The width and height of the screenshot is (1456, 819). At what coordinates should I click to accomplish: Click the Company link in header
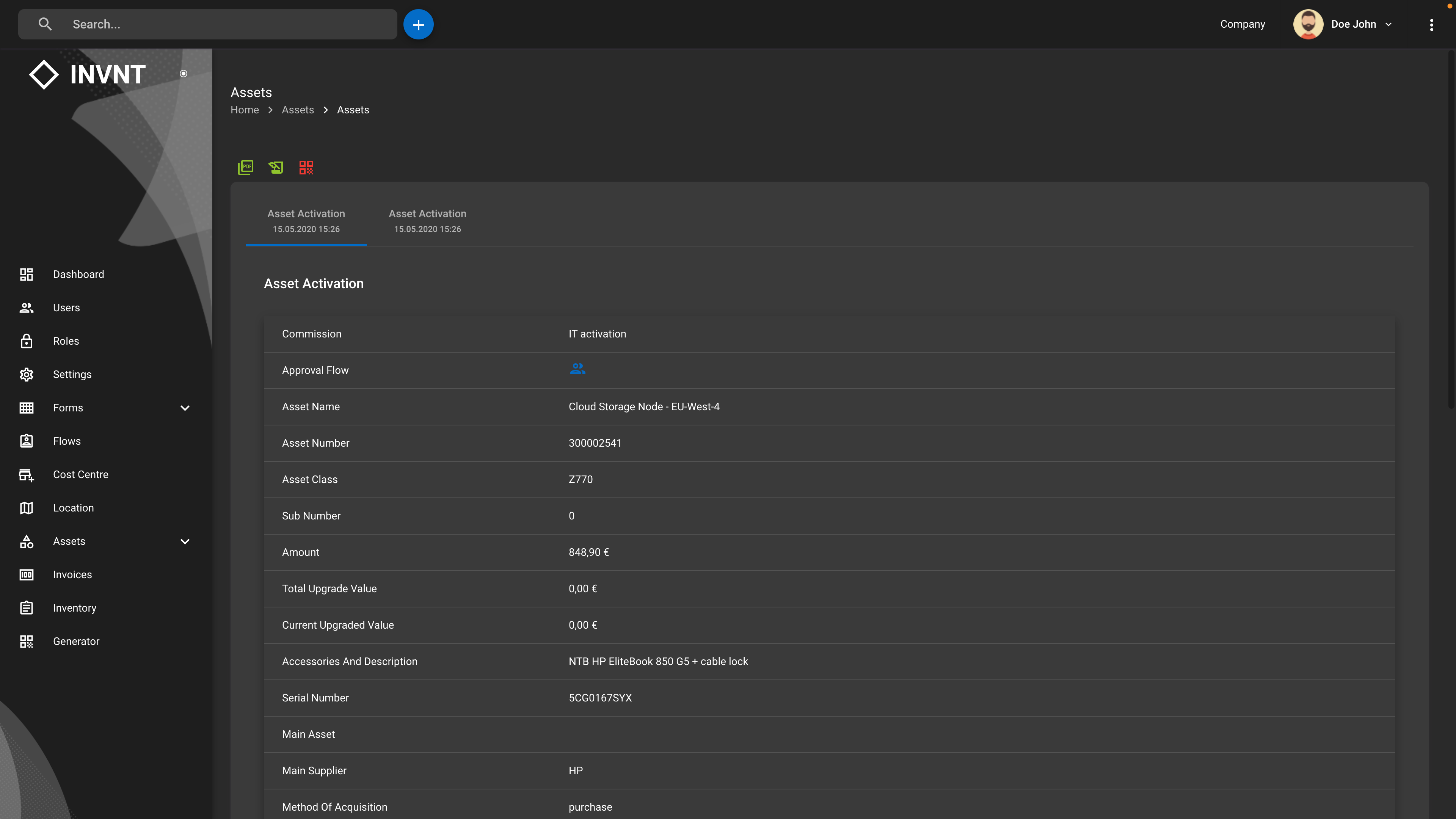tap(1243, 24)
